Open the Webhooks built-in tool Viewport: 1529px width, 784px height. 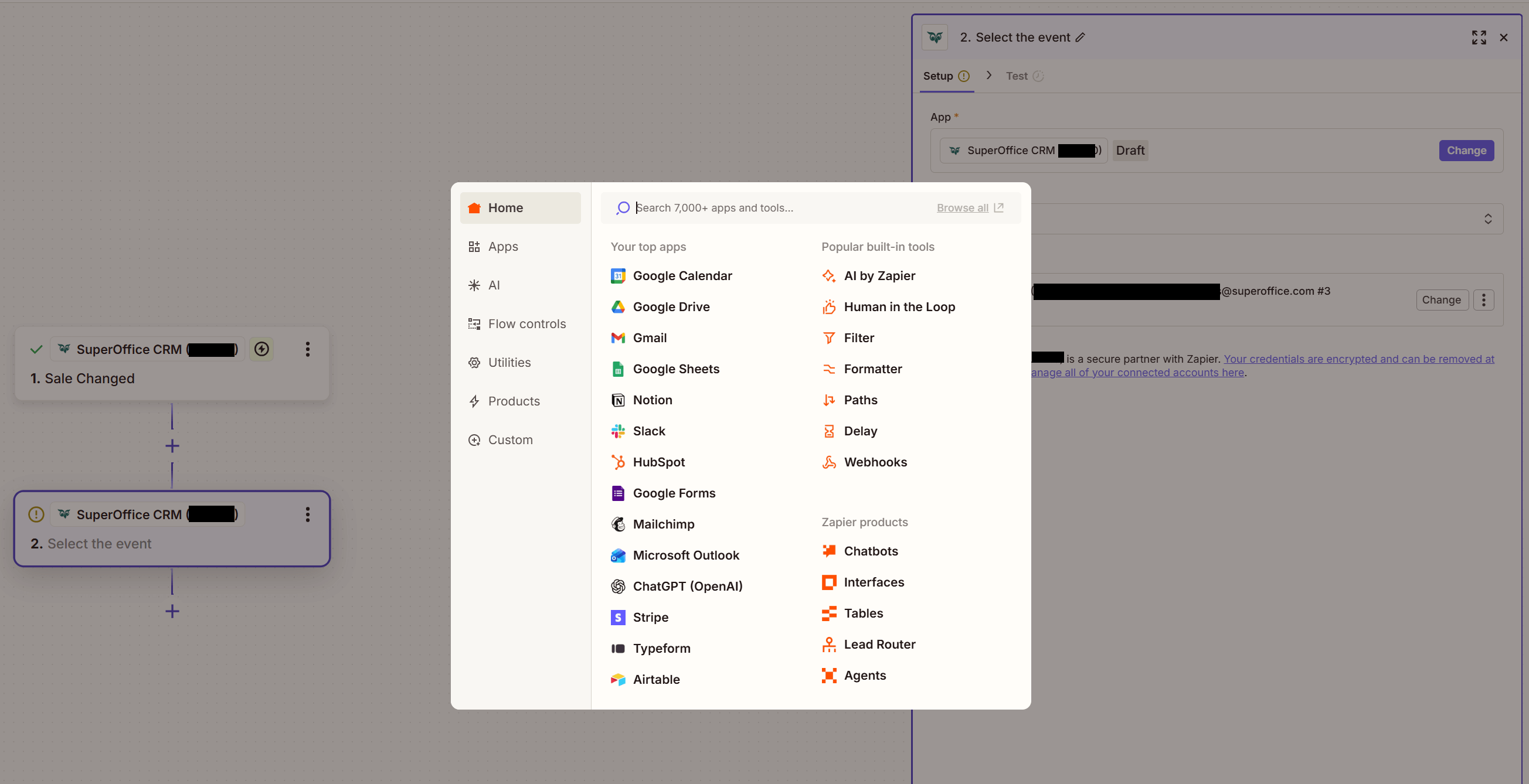pyautogui.click(x=875, y=462)
